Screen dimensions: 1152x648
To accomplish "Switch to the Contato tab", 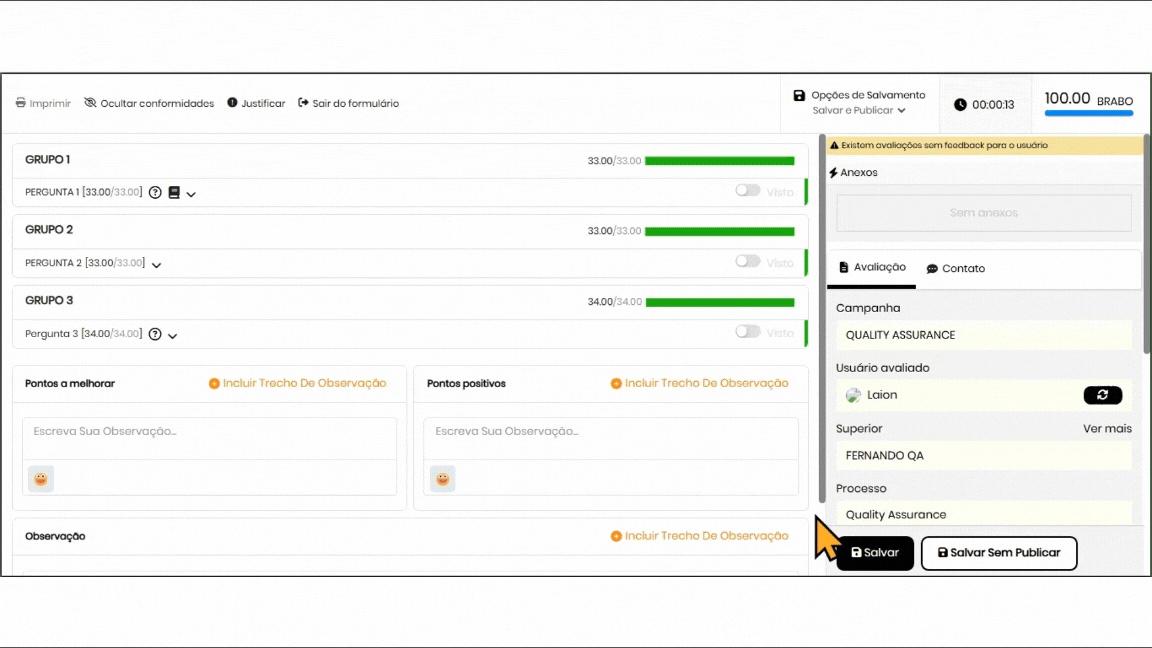I will click(x=956, y=269).
